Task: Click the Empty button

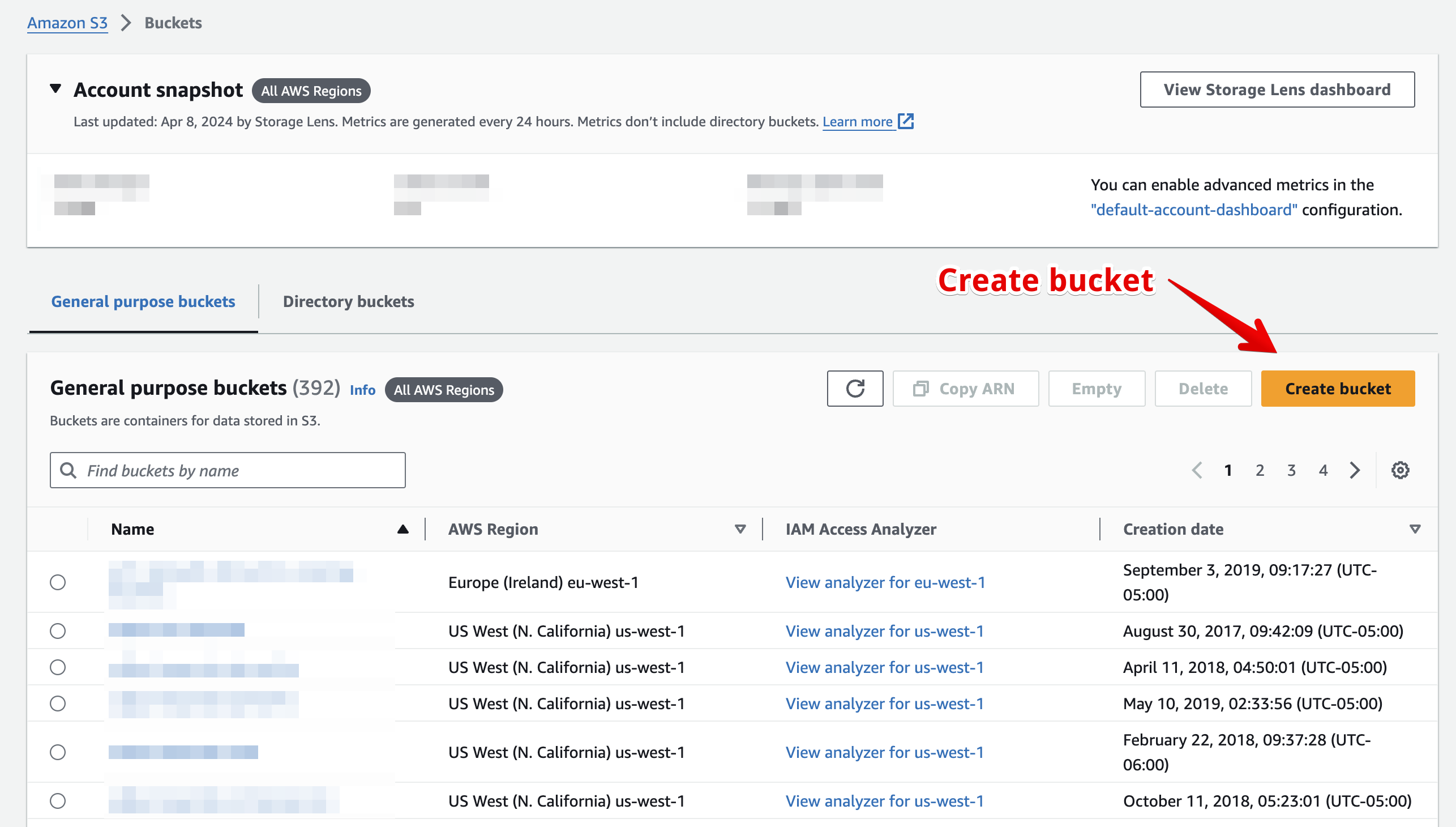Action: [x=1097, y=389]
